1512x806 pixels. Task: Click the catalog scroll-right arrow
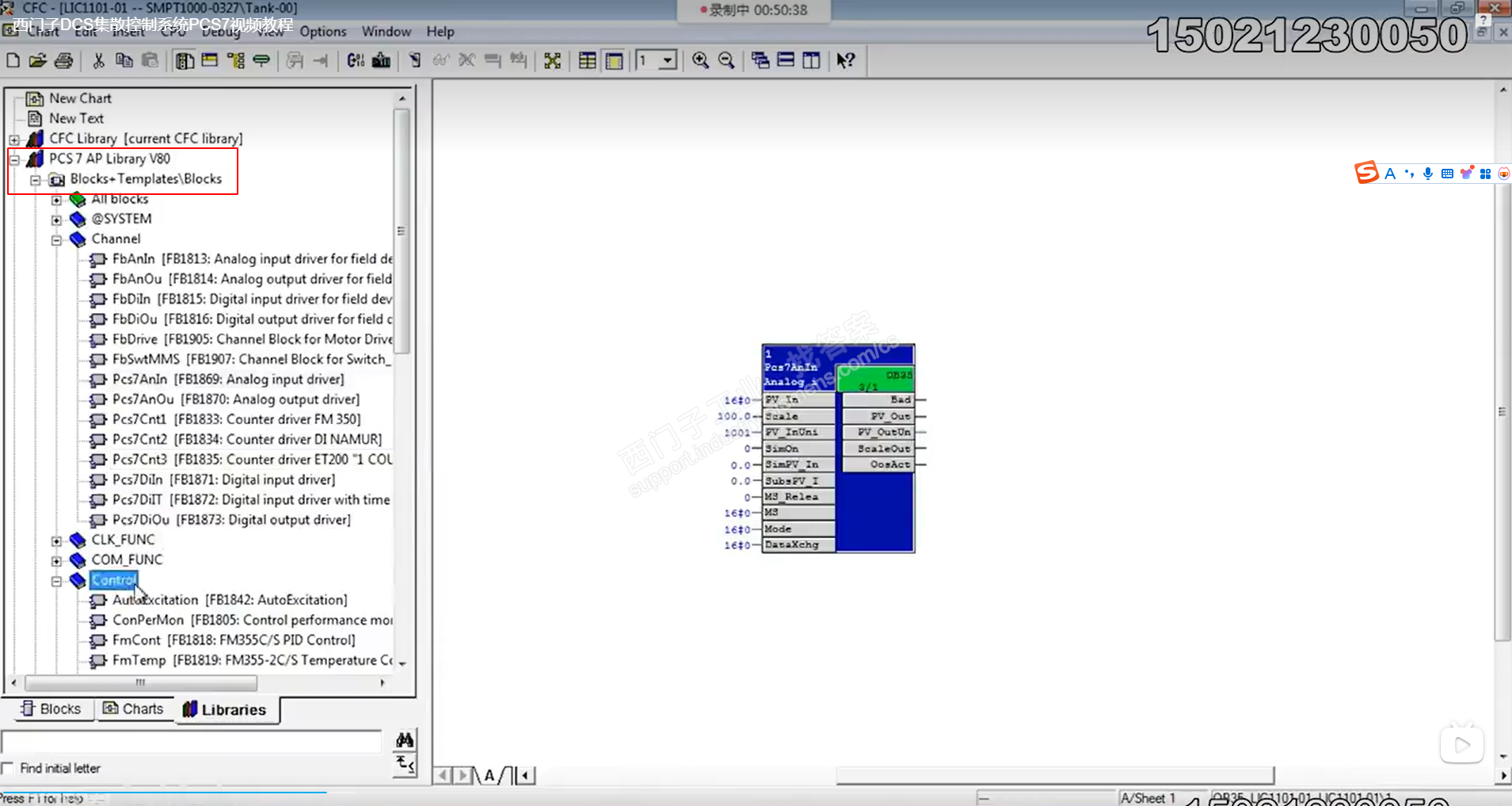[383, 682]
